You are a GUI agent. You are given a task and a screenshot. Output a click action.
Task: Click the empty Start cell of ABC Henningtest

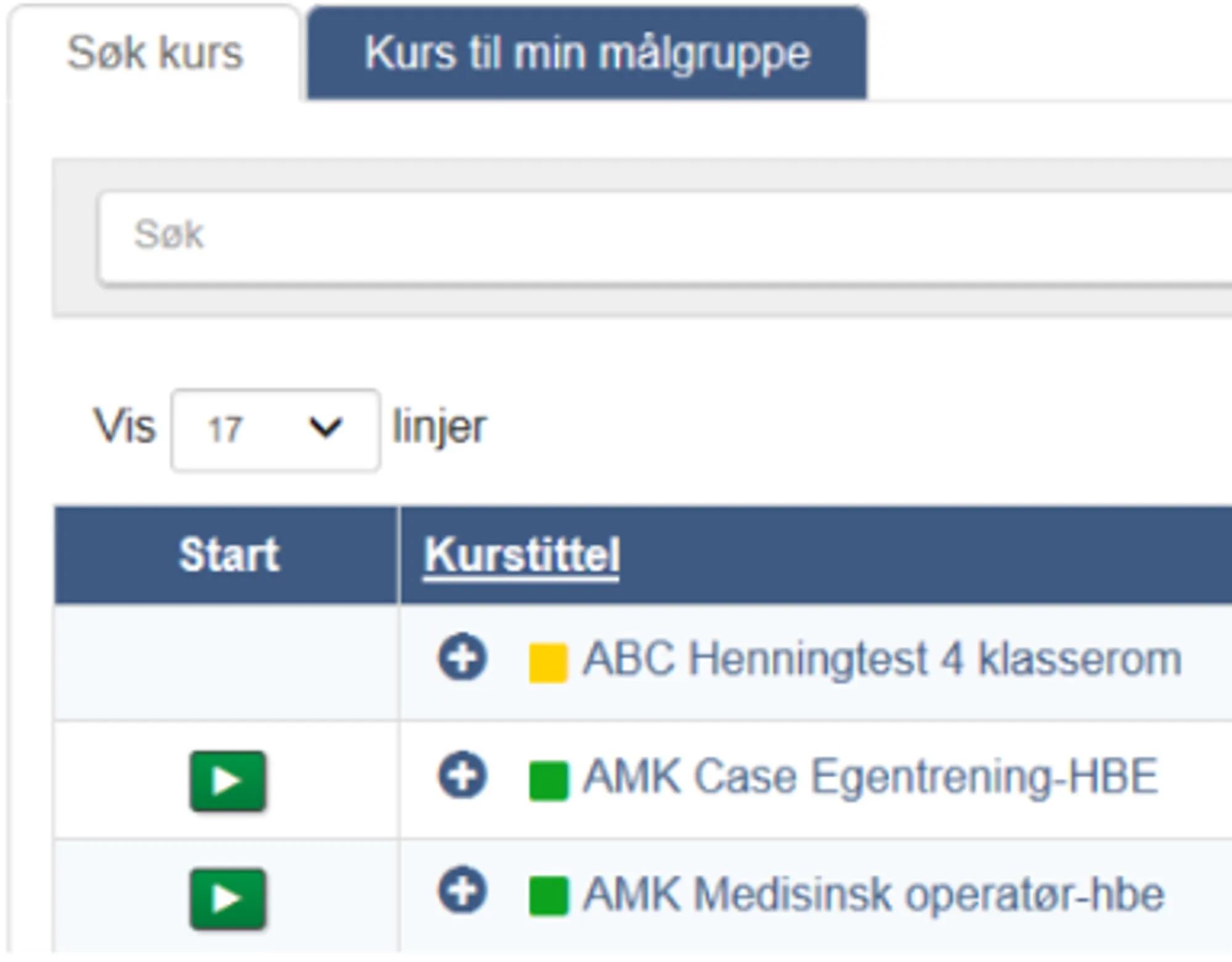pyautogui.click(x=227, y=663)
